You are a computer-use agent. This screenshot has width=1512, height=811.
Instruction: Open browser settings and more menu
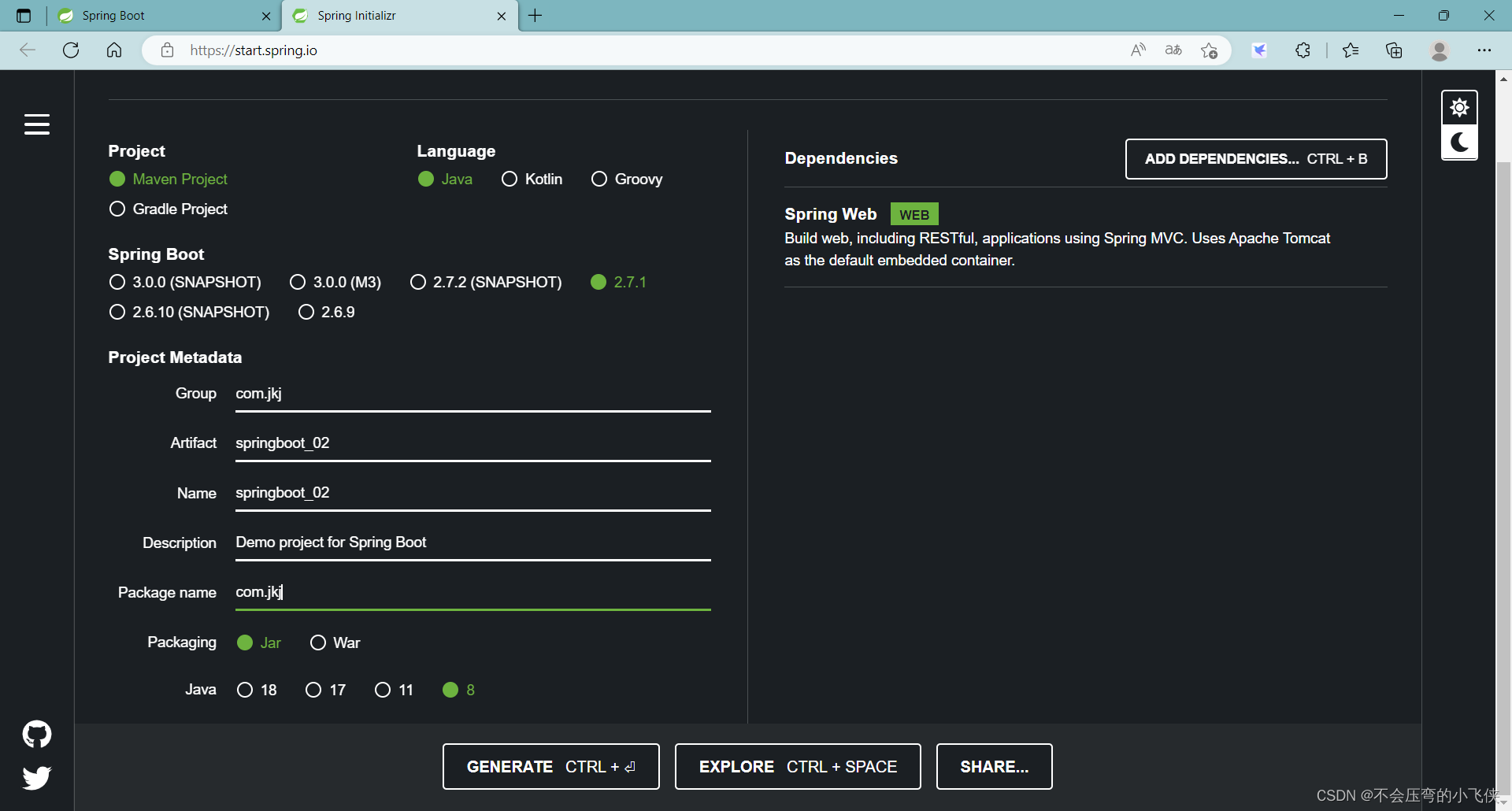tap(1484, 50)
